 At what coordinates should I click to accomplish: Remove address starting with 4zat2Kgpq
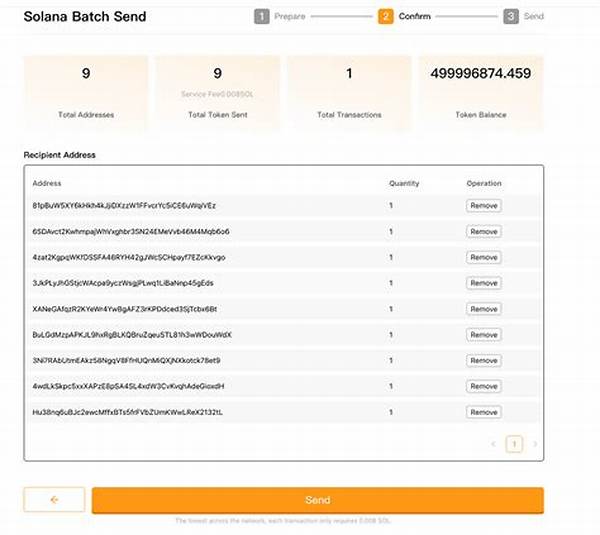click(484, 257)
